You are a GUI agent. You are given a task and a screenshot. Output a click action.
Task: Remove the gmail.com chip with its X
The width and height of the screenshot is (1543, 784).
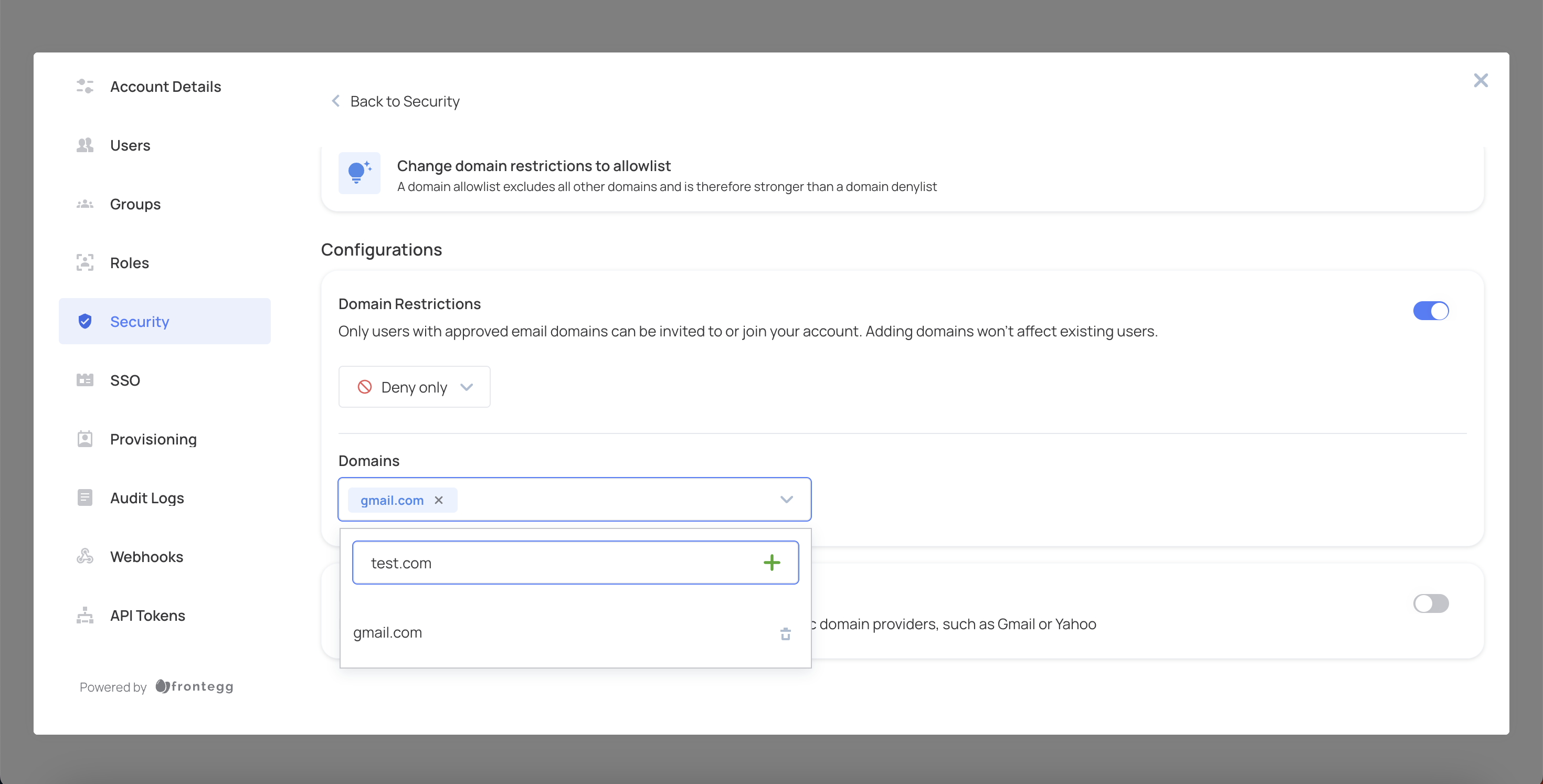click(438, 500)
